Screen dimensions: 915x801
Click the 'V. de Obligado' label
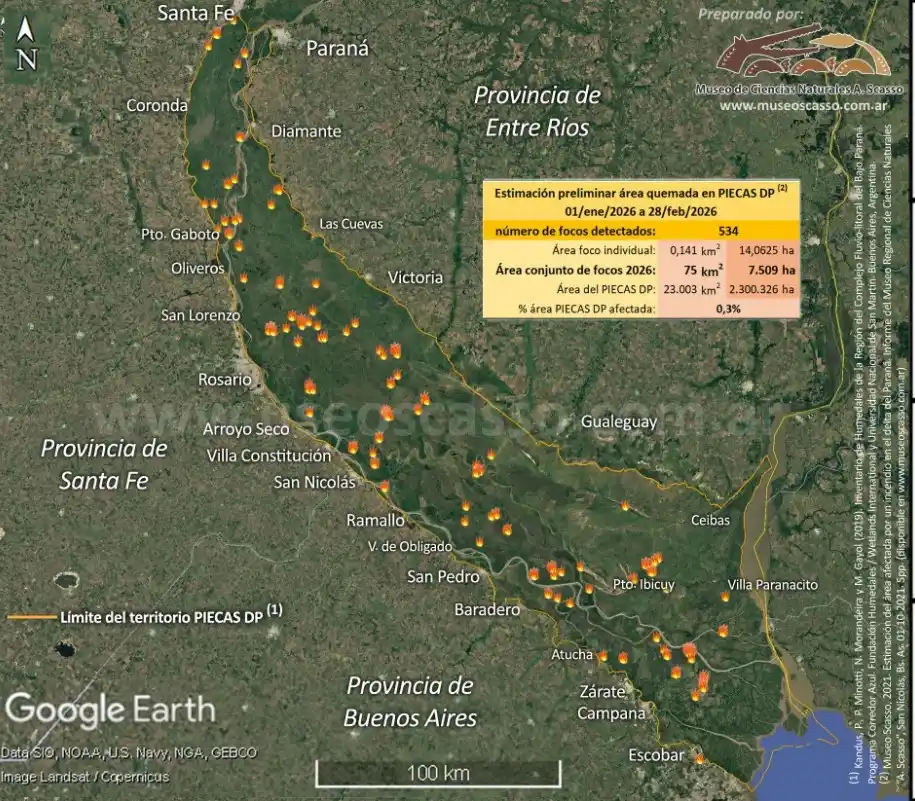pyautogui.click(x=410, y=547)
